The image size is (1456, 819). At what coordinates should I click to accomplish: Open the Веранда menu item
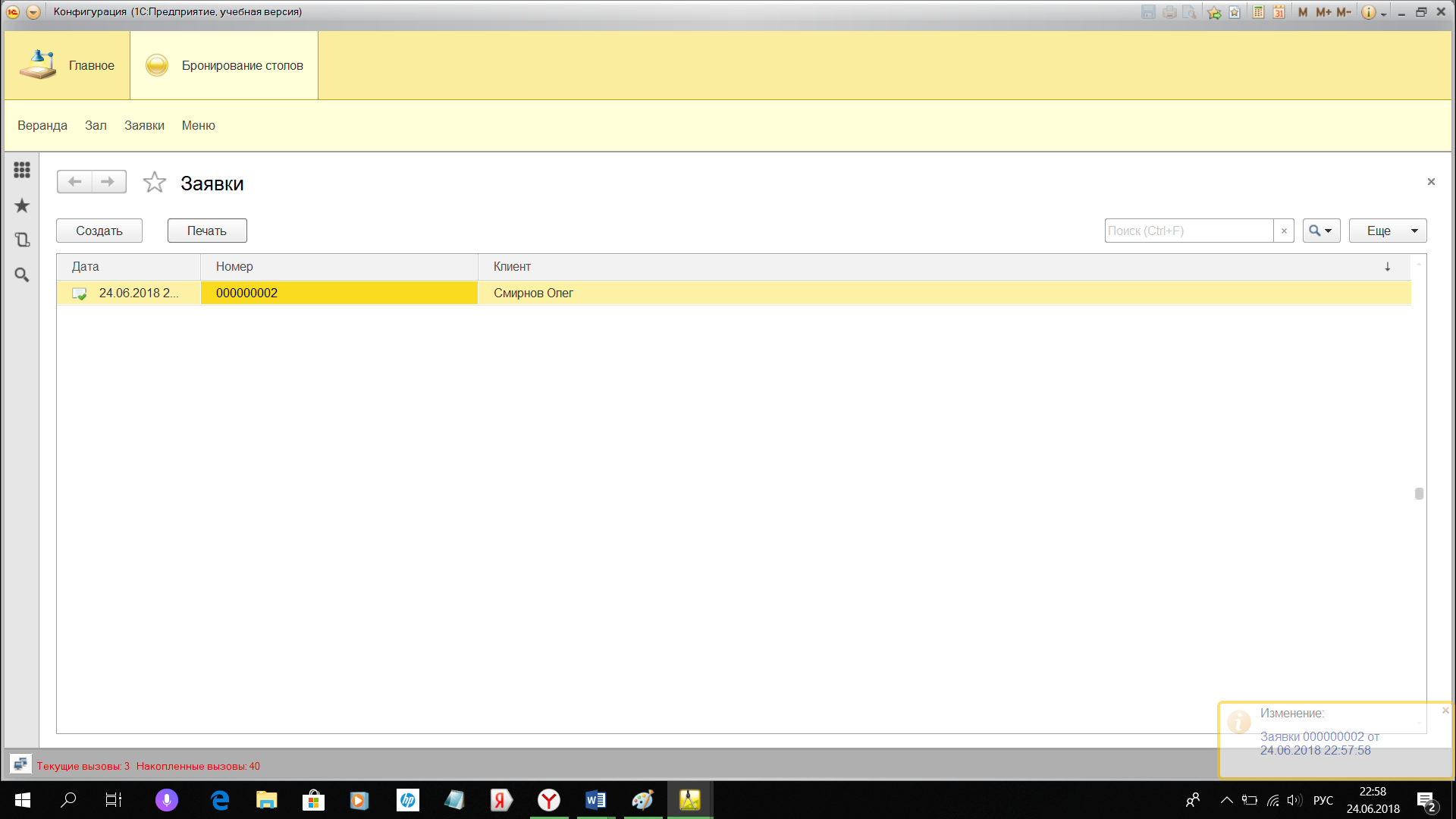pos(42,125)
